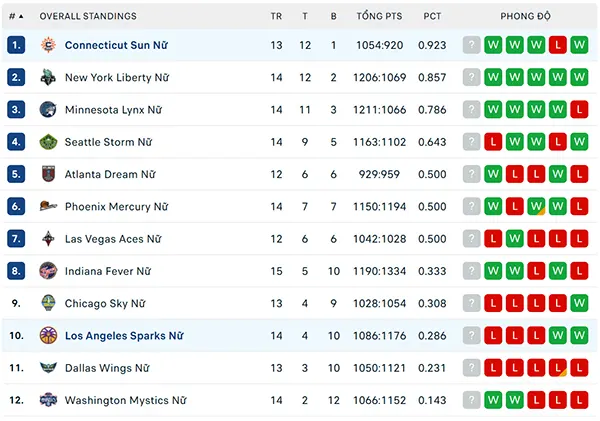
Task: Click the Connecticut Sun team logo
Action: point(48,45)
